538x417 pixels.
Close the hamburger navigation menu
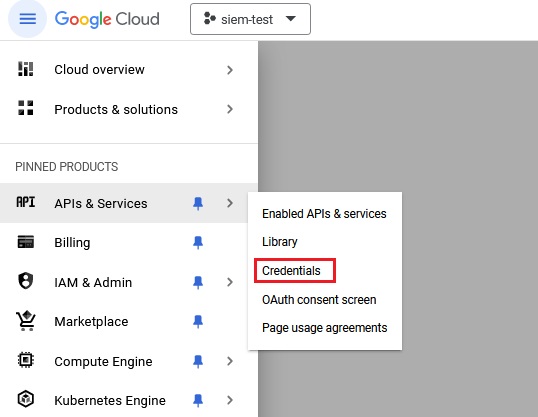[x=27, y=19]
